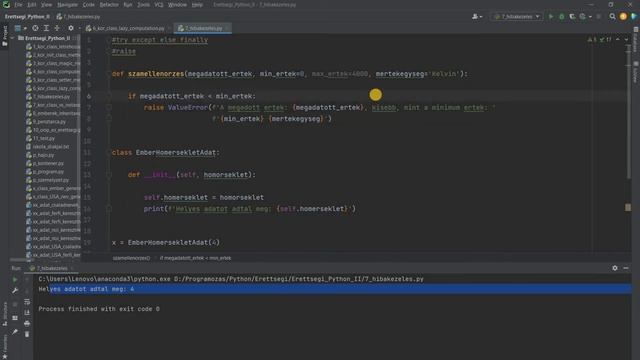This screenshot has width=640, height=360.
Task: Open Search Everywhere magnifier icon
Action: (612, 17)
